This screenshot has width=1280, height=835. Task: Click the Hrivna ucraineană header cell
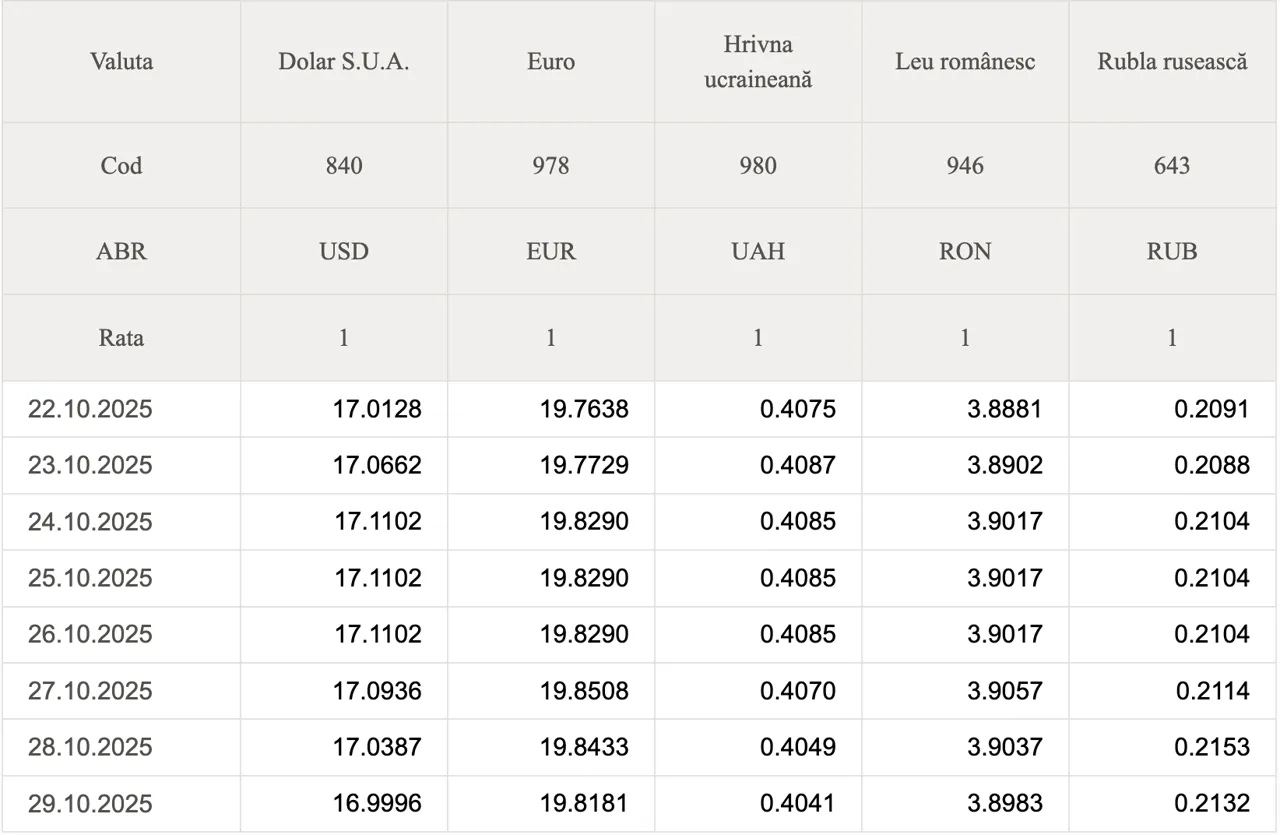pos(758,61)
